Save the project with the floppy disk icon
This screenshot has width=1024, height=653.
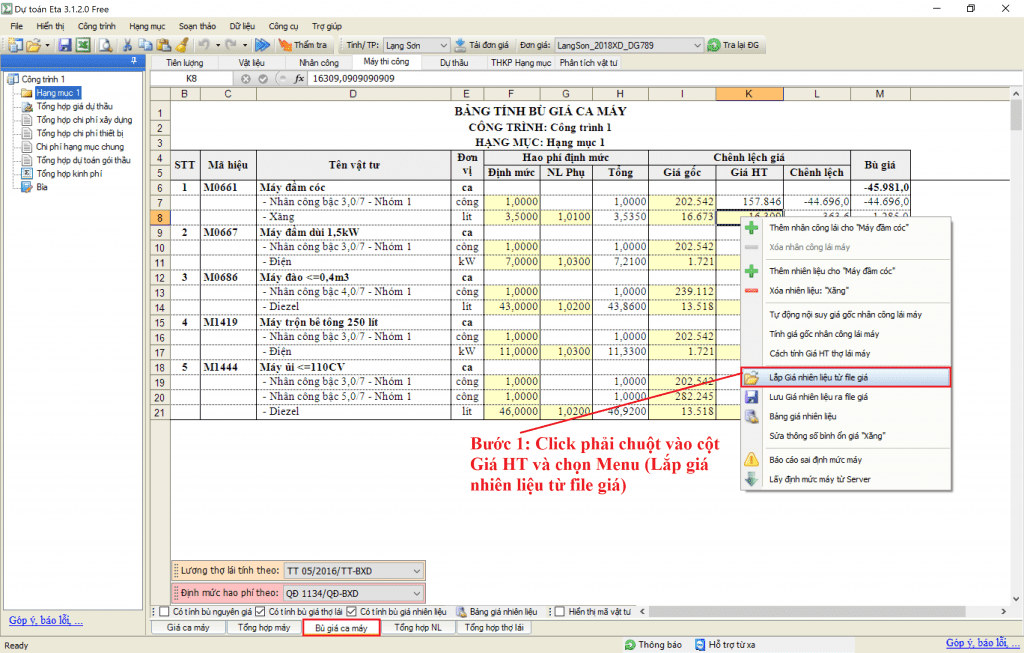point(65,45)
